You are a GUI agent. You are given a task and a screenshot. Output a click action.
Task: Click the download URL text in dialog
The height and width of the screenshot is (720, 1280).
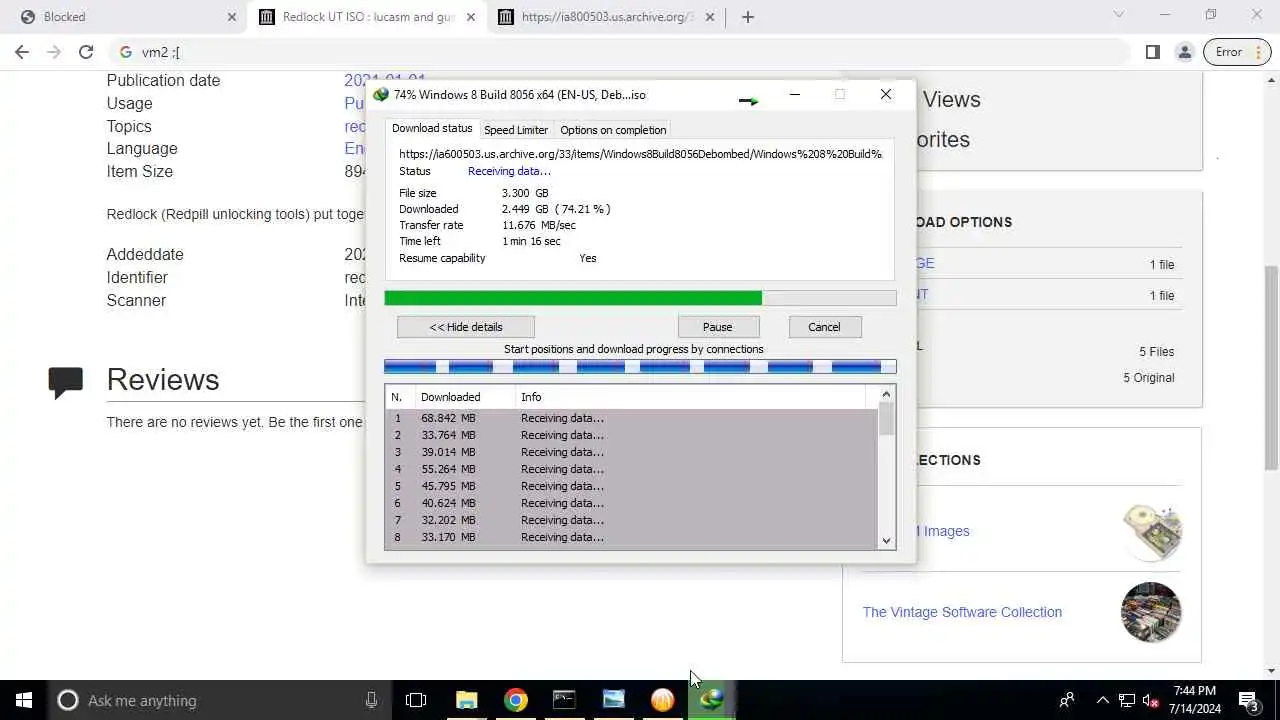[640, 154]
